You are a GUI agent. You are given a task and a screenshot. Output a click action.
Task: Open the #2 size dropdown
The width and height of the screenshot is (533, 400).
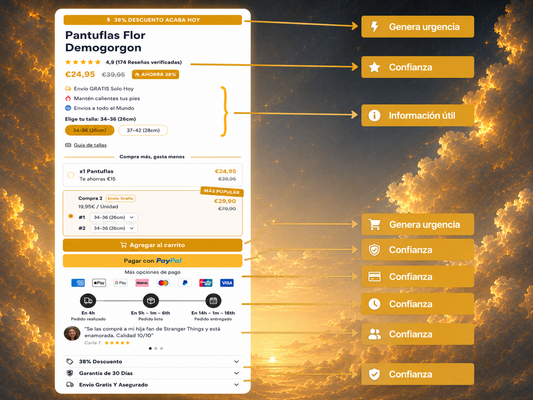point(114,228)
